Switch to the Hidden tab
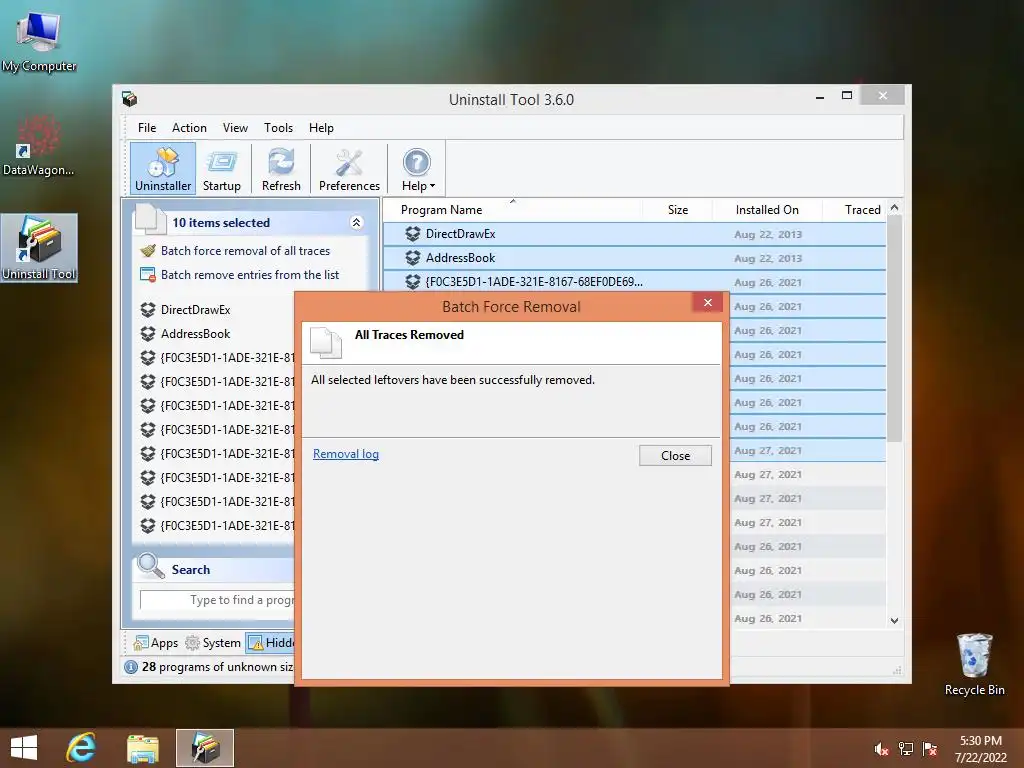Screen dimensions: 1024x768 [270, 643]
